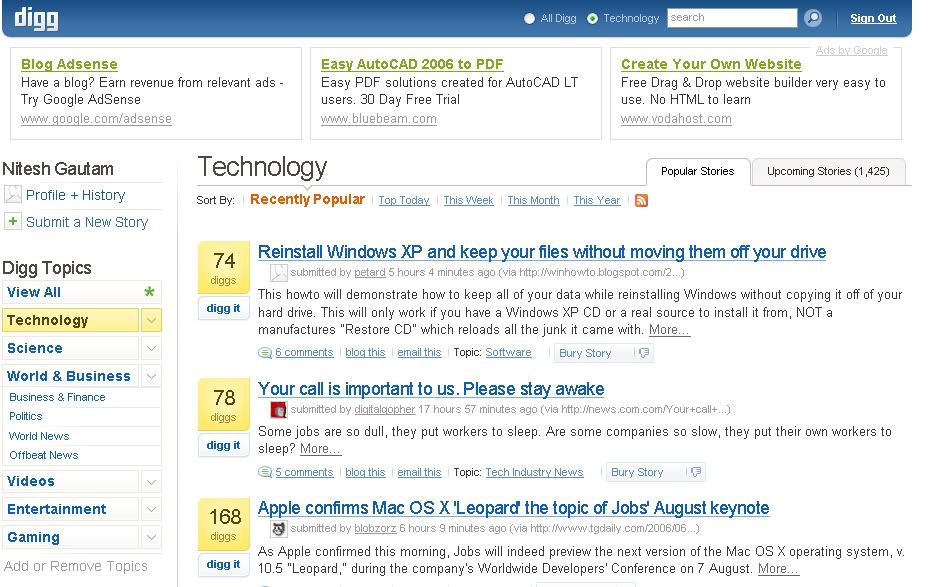
Task: Open the Offbeat News subtopic
Action: (x=44, y=455)
